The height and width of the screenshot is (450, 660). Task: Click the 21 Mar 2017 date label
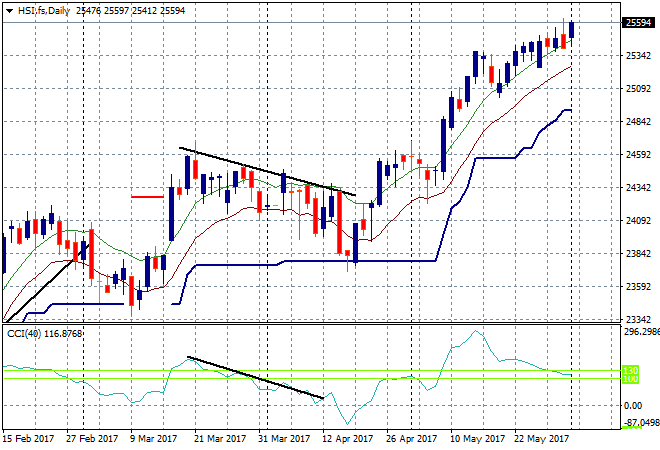tap(220, 439)
